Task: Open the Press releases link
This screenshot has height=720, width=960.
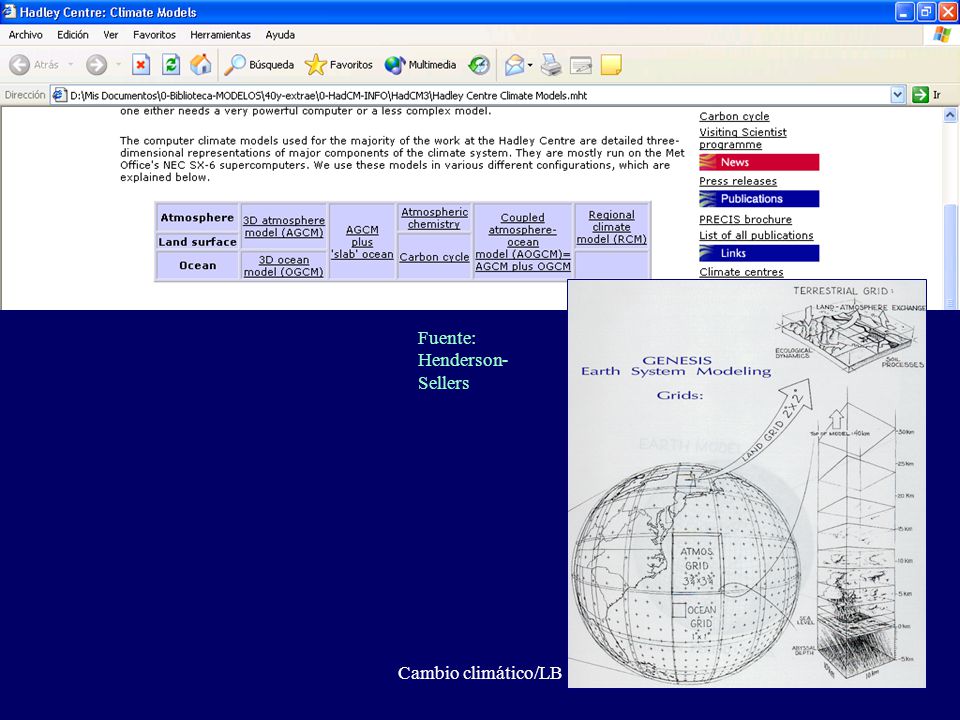Action: click(738, 181)
